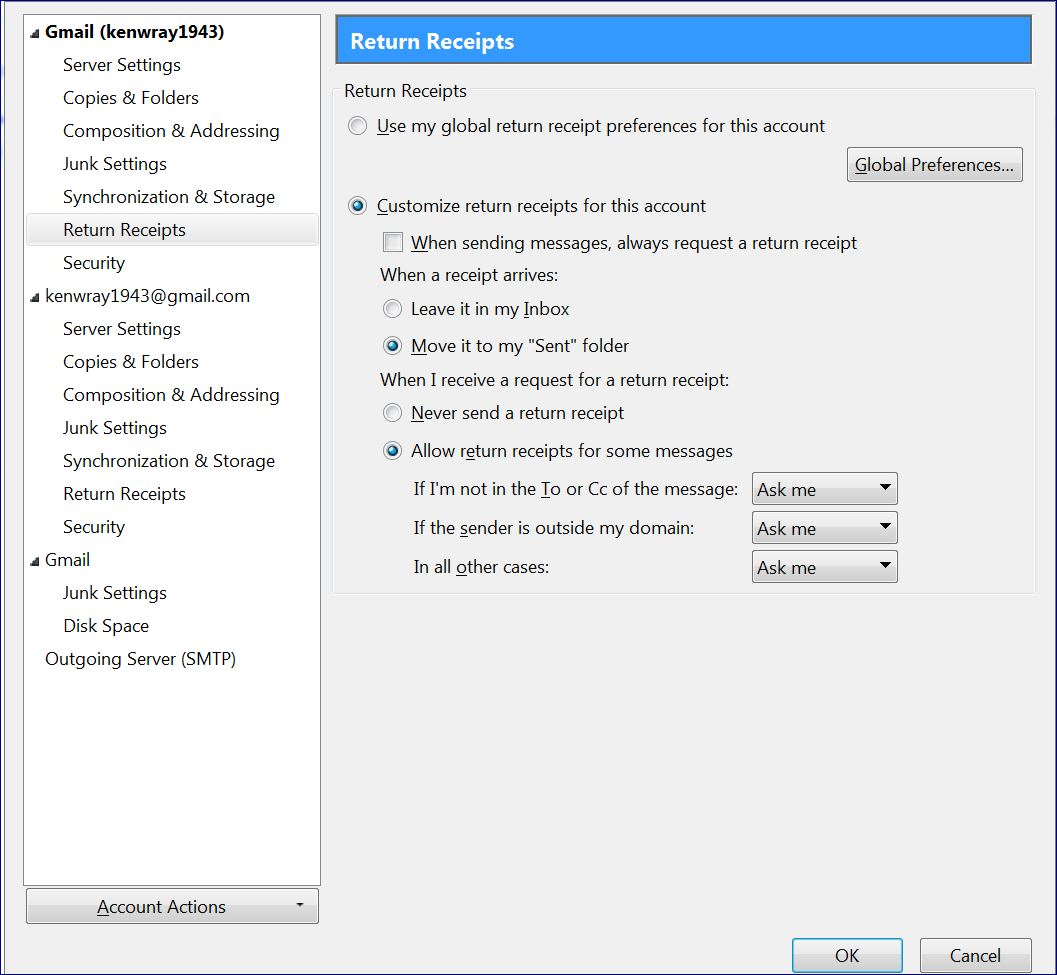Select 'Use my global return receipt preferences'
This screenshot has height=975, width=1057.
[358, 126]
